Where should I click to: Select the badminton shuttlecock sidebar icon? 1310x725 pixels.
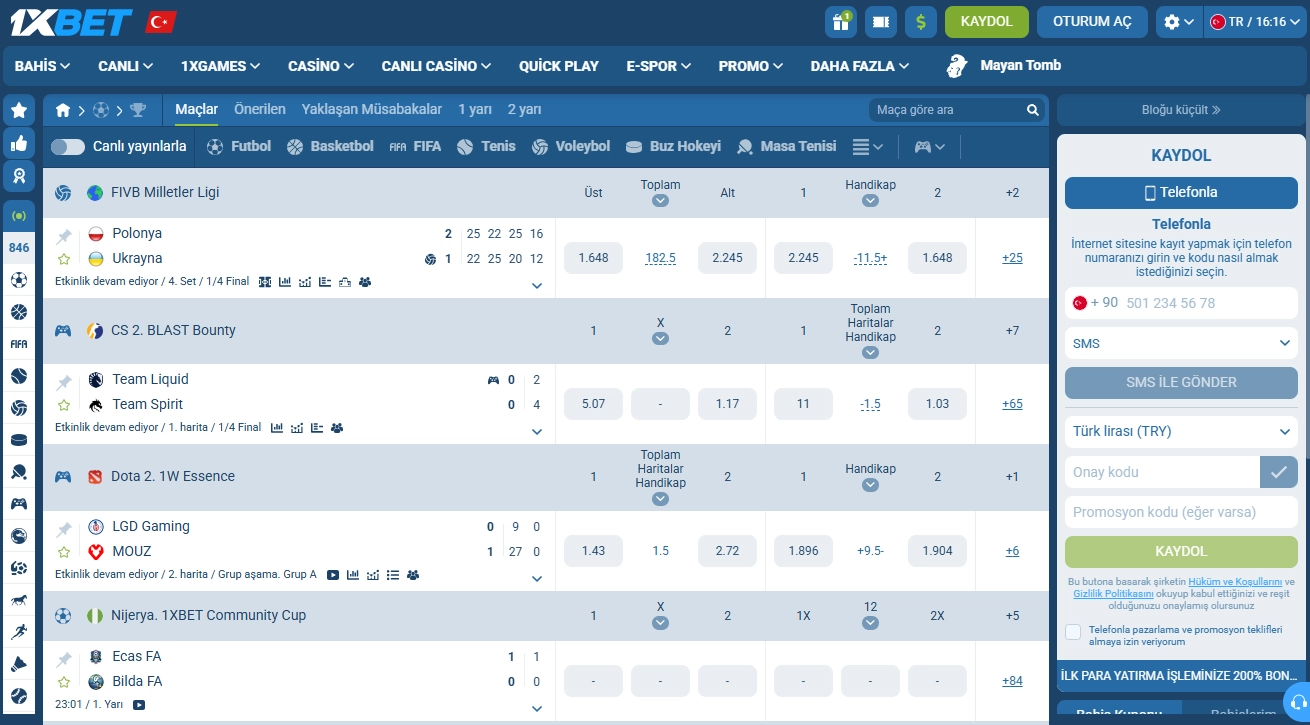(x=19, y=664)
